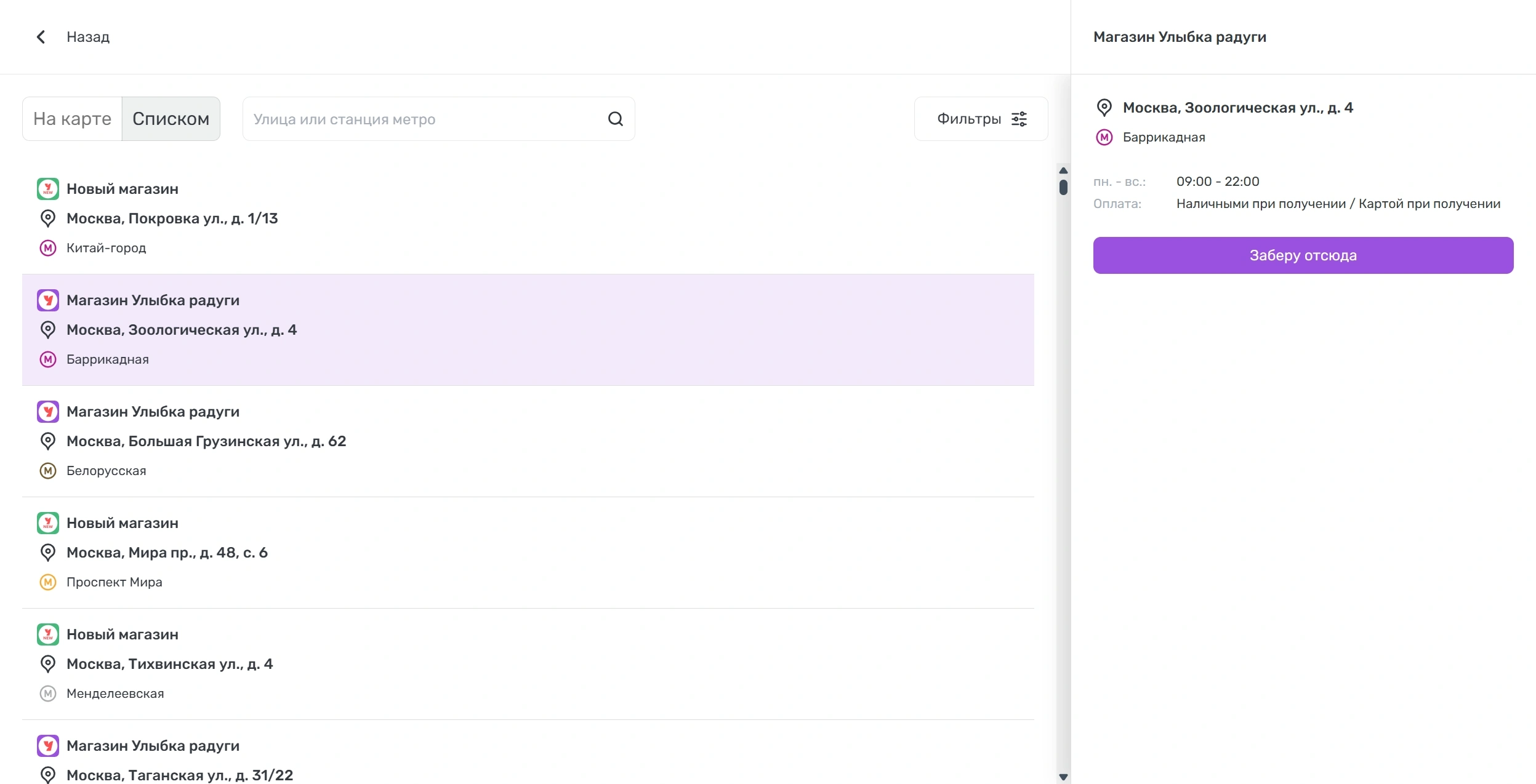
Task: Click the filter sliders icon
Action: tap(1019, 119)
